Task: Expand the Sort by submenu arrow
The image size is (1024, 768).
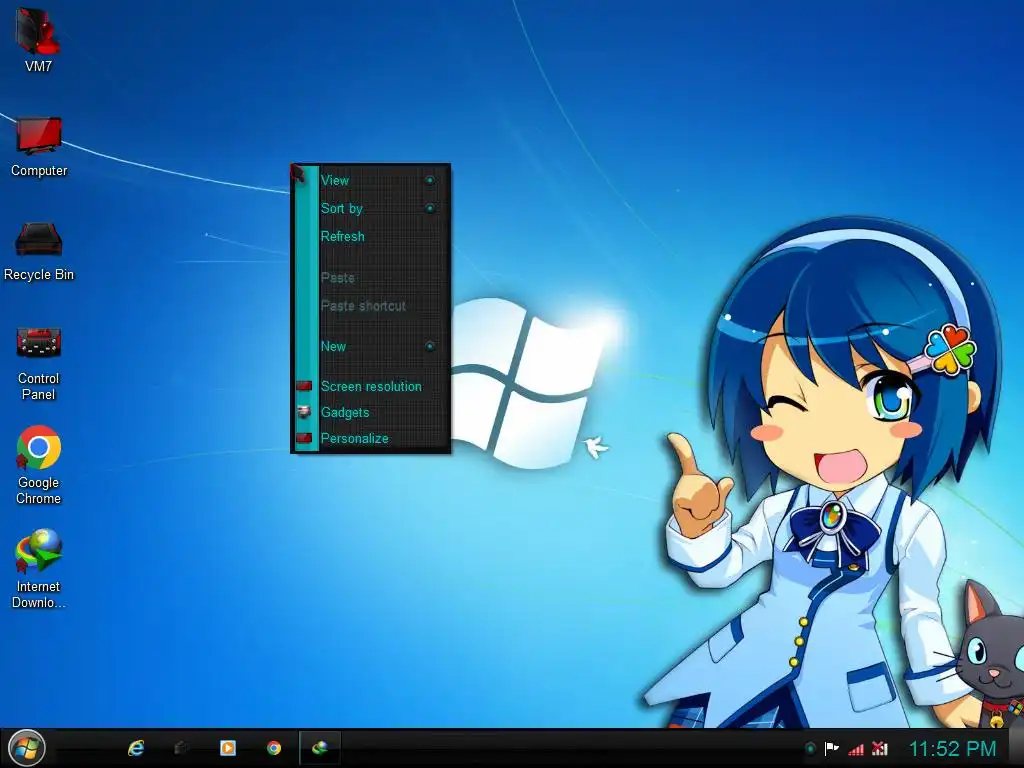Action: (x=430, y=208)
